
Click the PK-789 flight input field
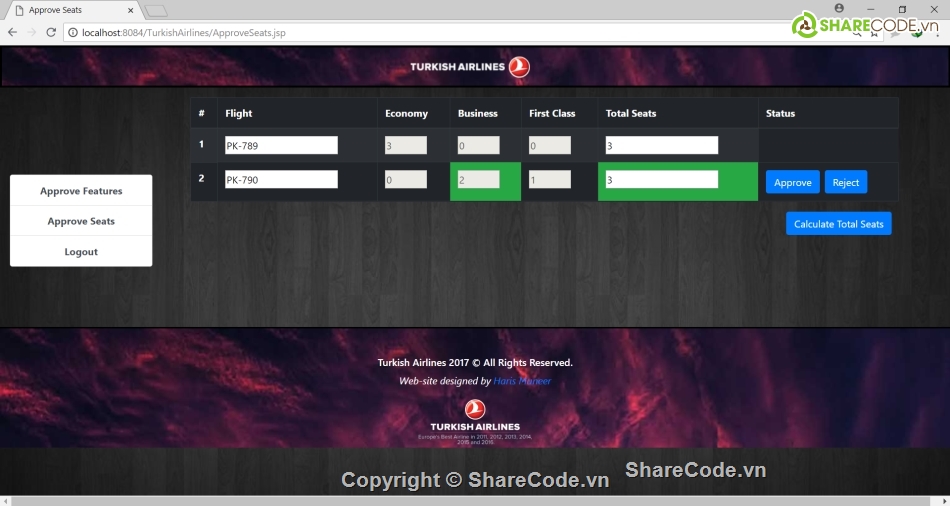tap(281, 145)
